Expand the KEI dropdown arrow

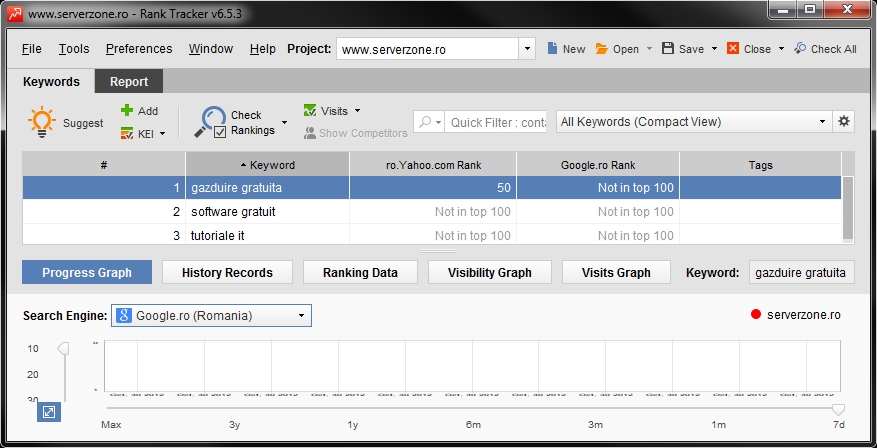pyautogui.click(x=163, y=134)
